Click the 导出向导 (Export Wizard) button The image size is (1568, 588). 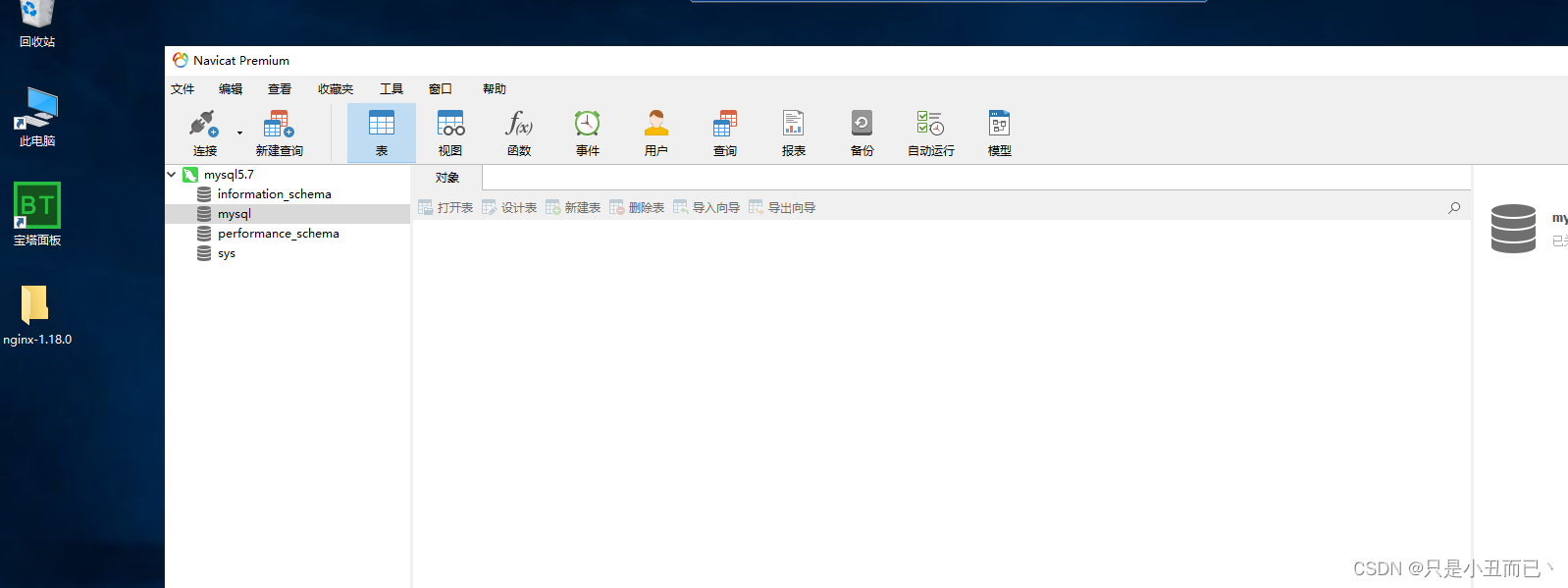pos(782,207)
